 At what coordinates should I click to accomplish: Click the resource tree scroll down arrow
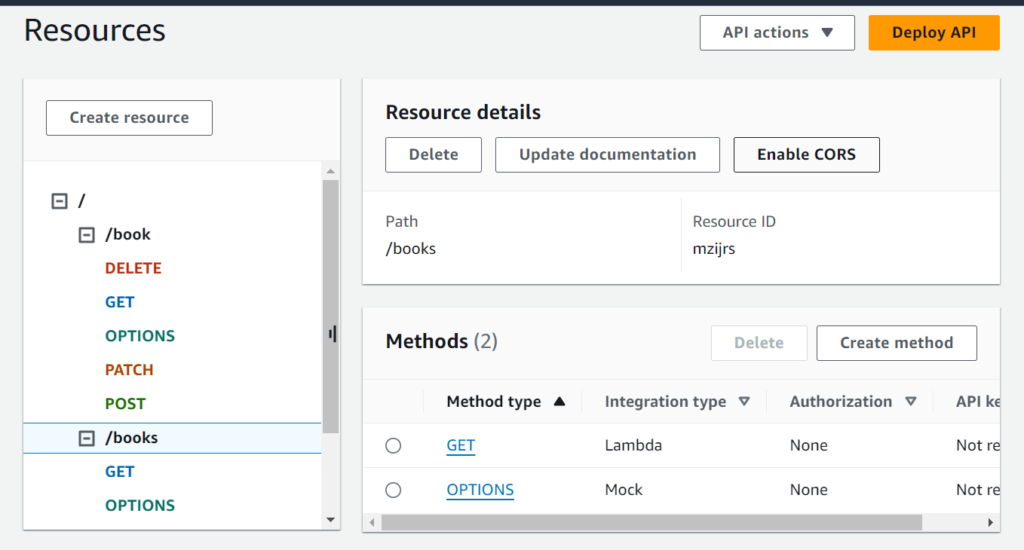point(331,520)
